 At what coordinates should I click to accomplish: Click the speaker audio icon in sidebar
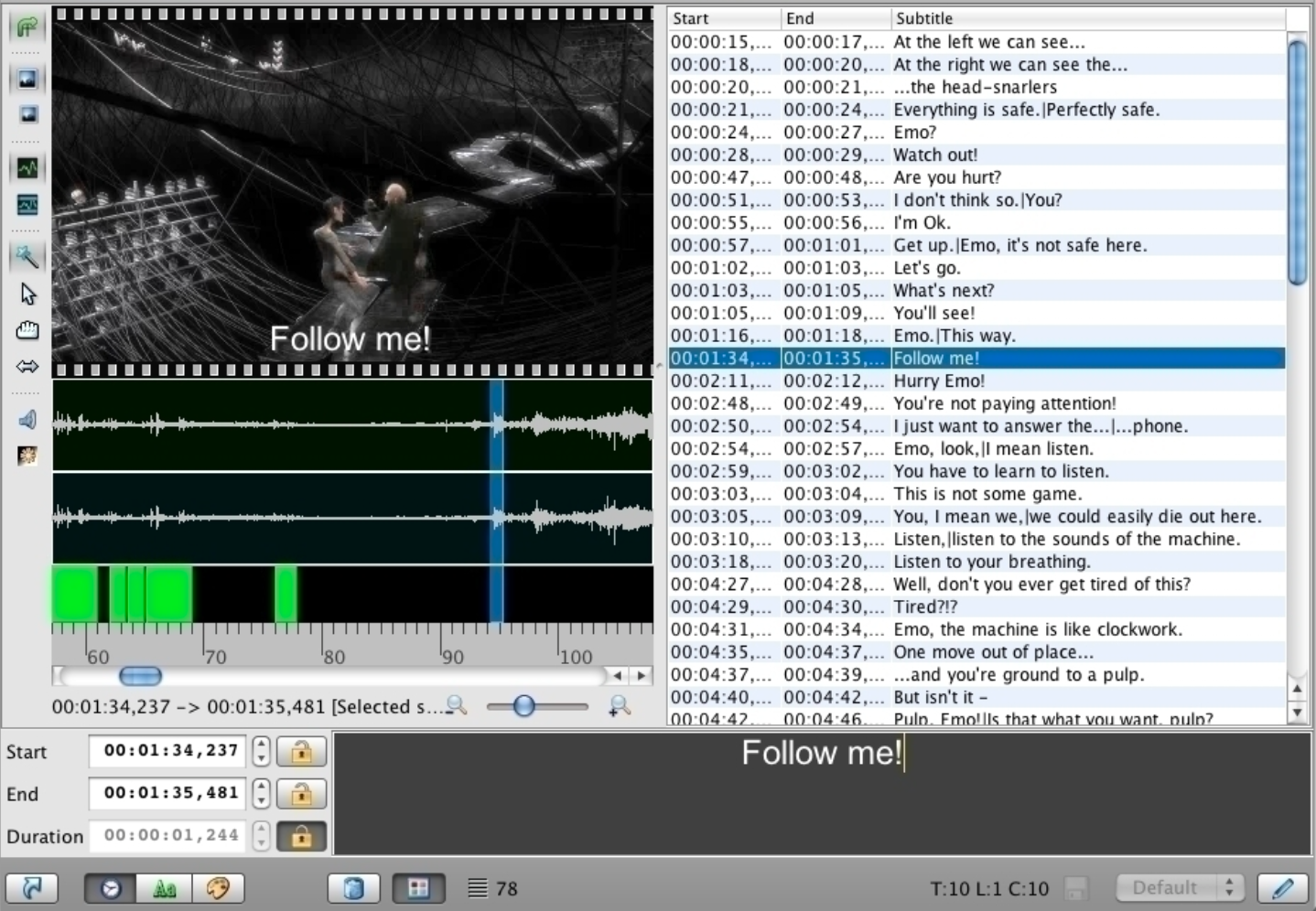(x=27, y=419)
